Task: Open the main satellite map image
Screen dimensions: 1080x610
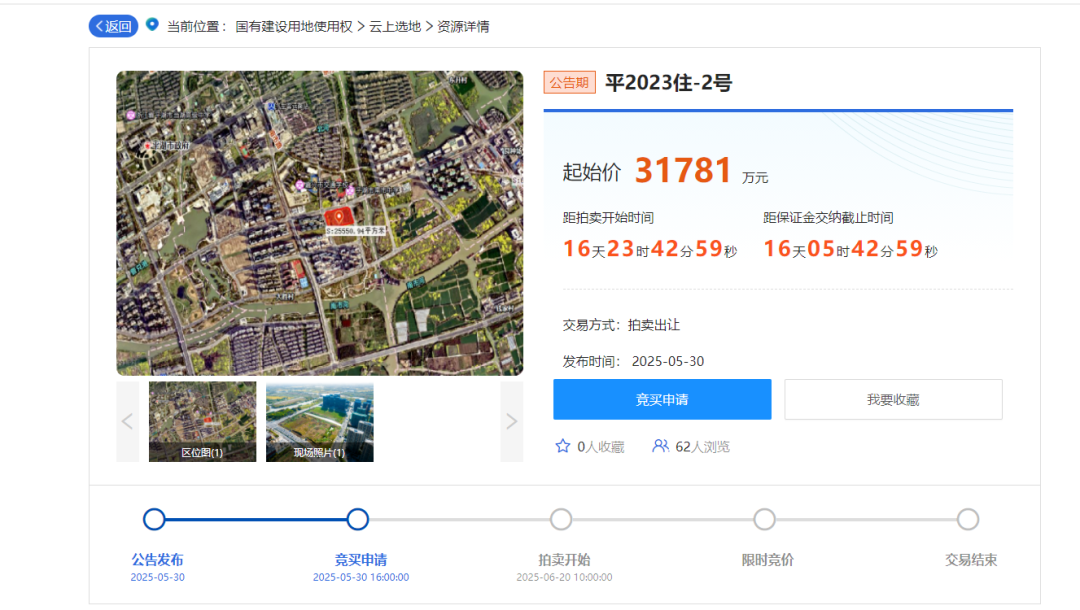Action: coord(320,223)
